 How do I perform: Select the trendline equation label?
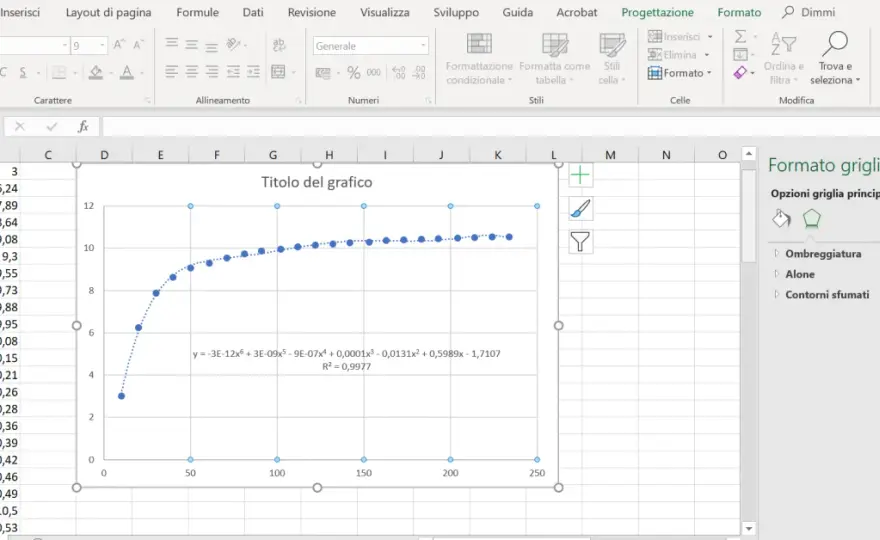tap(346, 360)
